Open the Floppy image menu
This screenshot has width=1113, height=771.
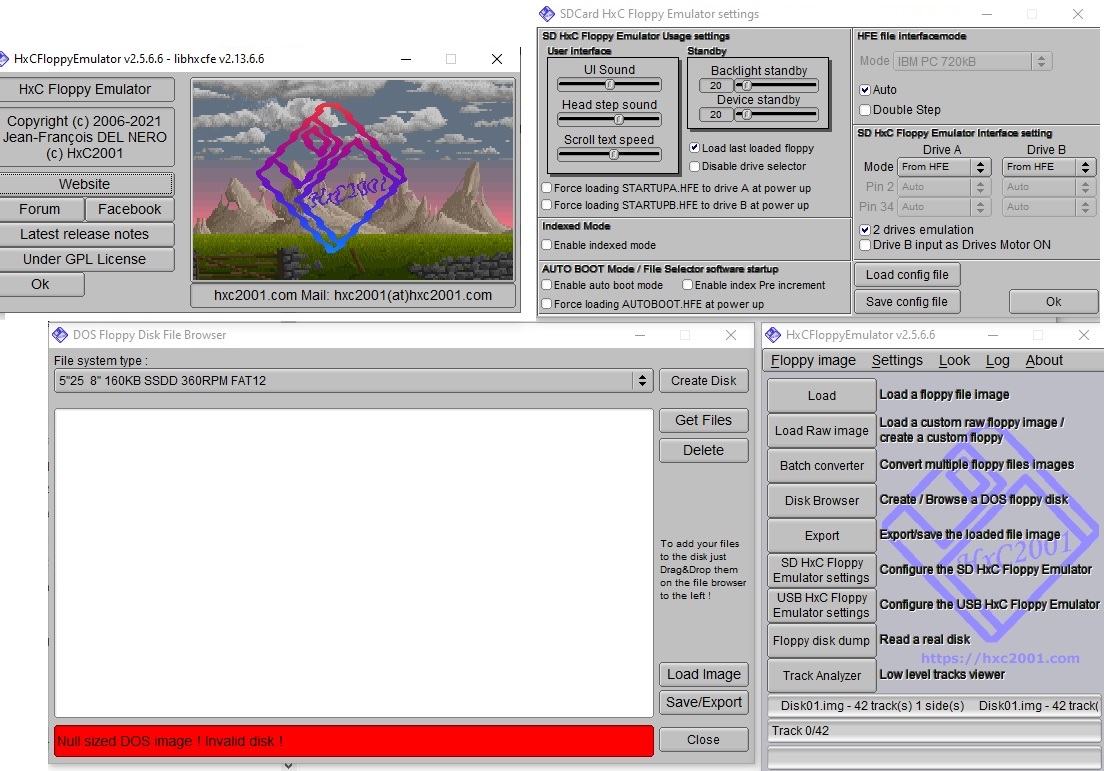coord(813,361)
